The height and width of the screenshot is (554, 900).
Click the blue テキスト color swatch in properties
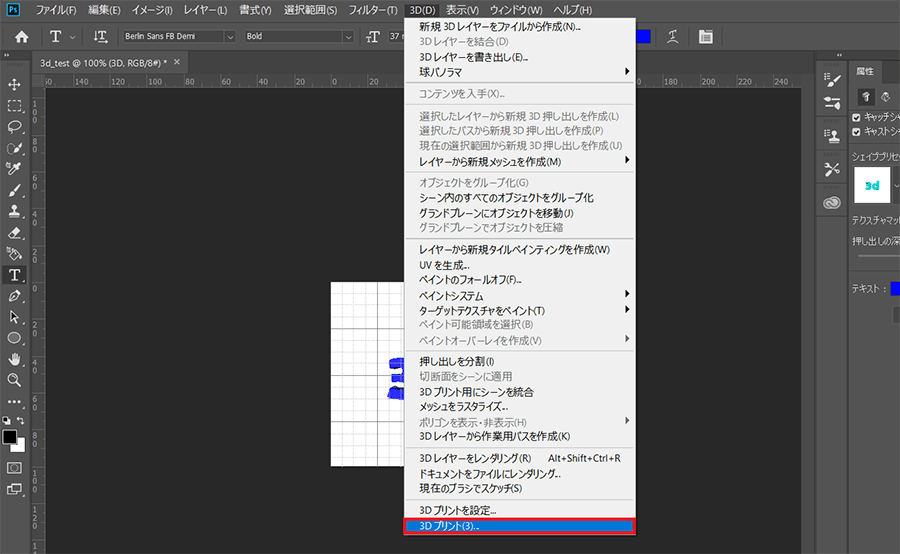895,289
